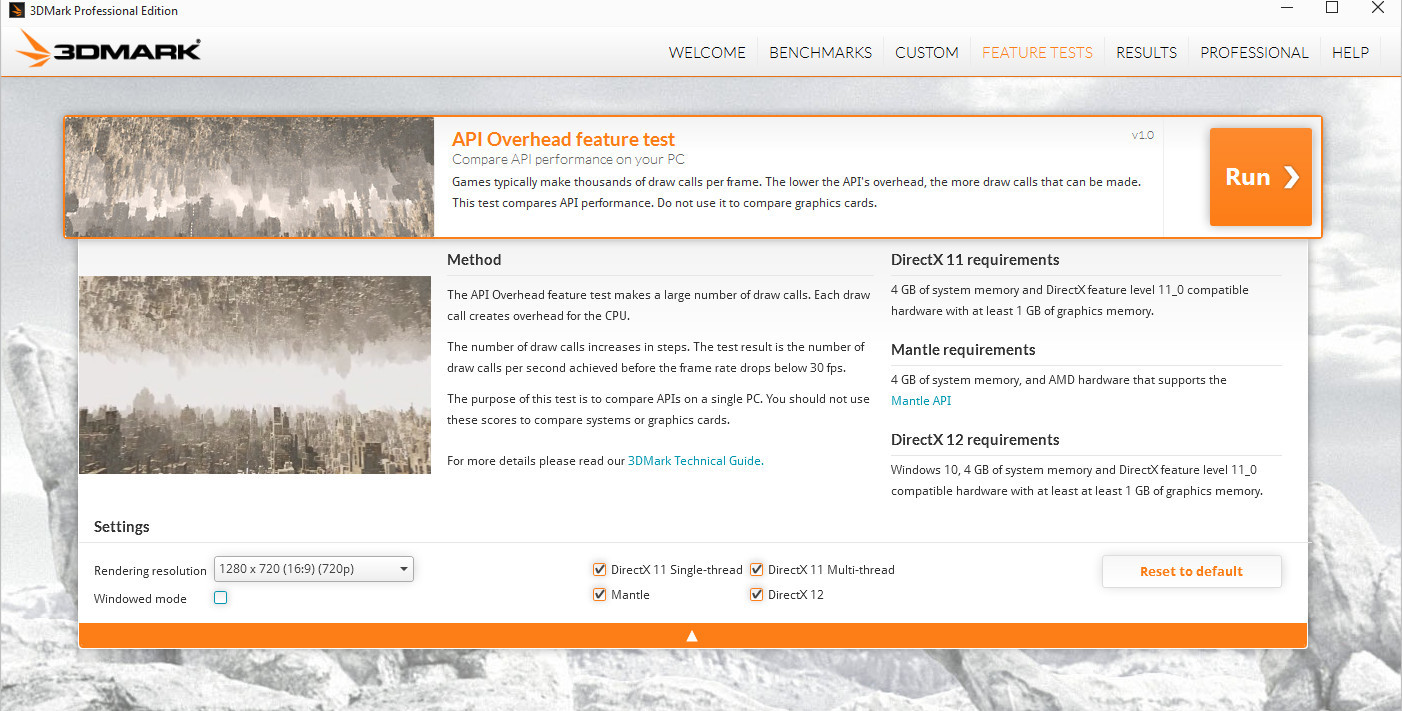Switch to the RESULTS tab
Screen dimensions: 1402x711
(1146, 53)
